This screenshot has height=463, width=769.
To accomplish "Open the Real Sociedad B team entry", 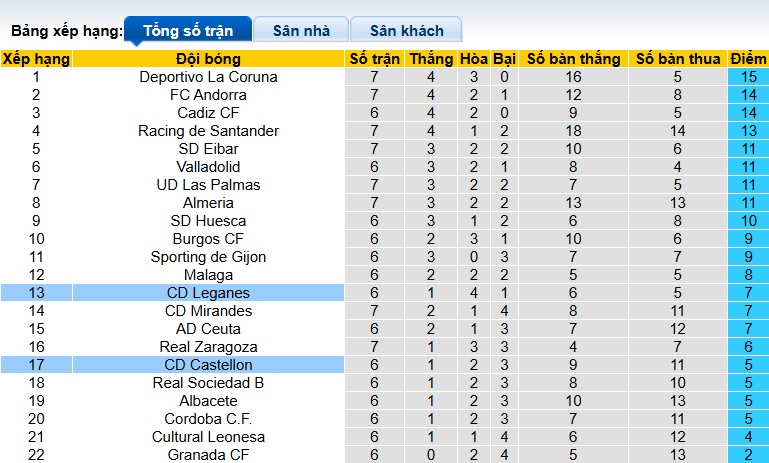I will [208, 383].
